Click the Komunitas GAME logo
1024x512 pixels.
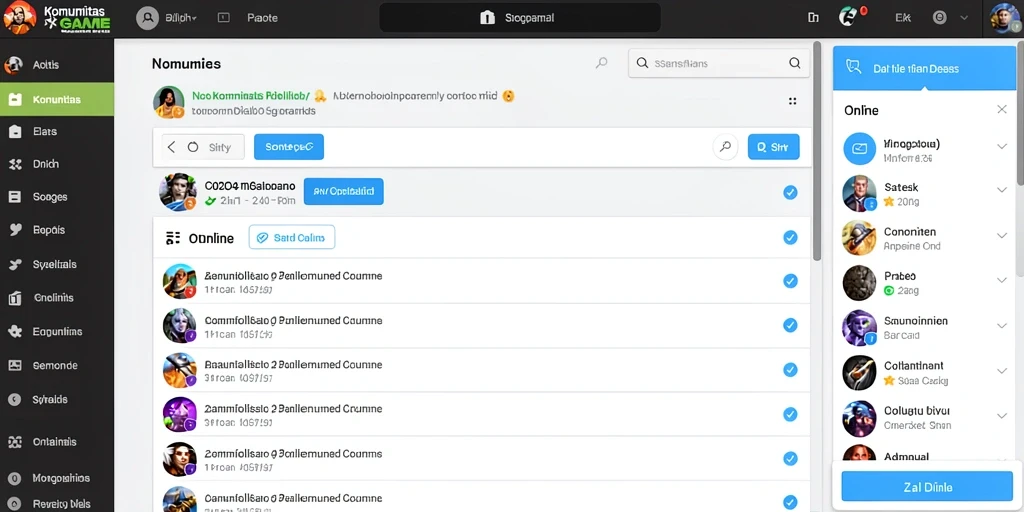57,18
